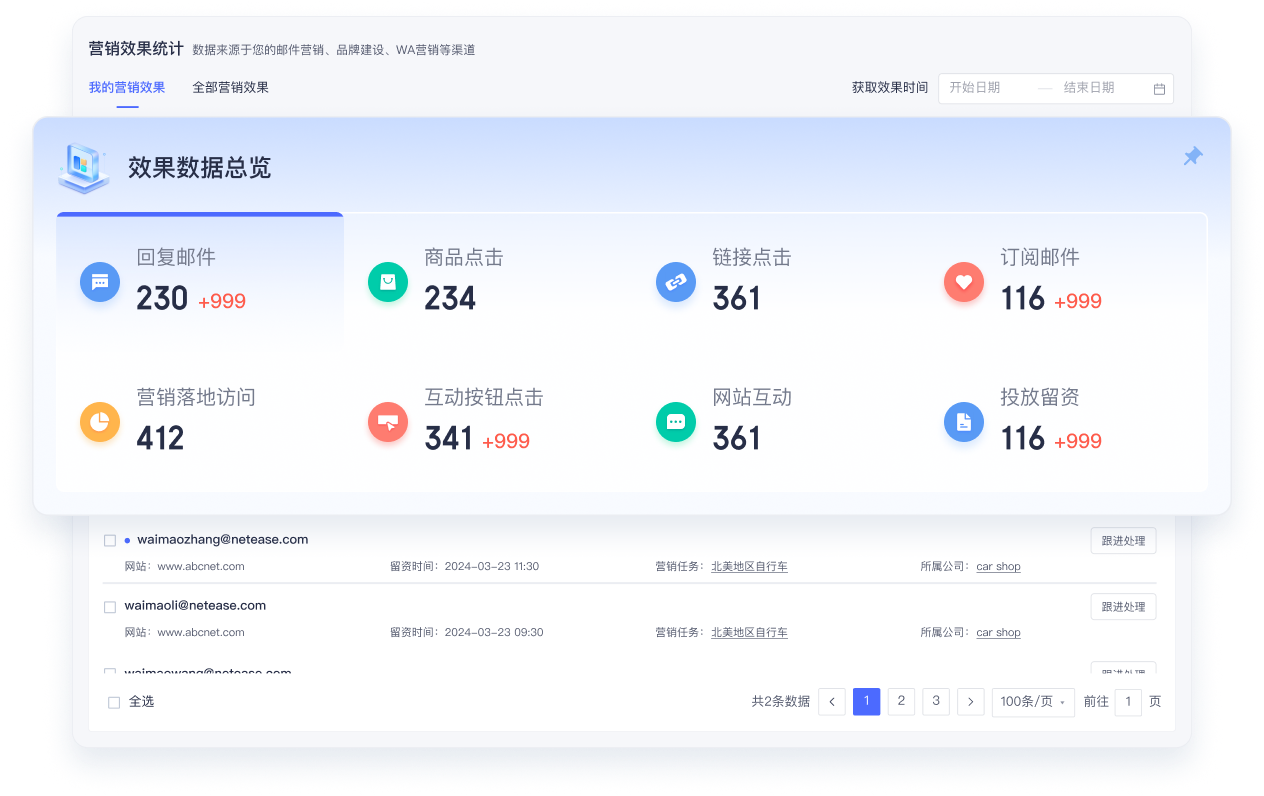Check the box beside waimaoli@netease.com

pyautogui.click(x=109, y=605)
